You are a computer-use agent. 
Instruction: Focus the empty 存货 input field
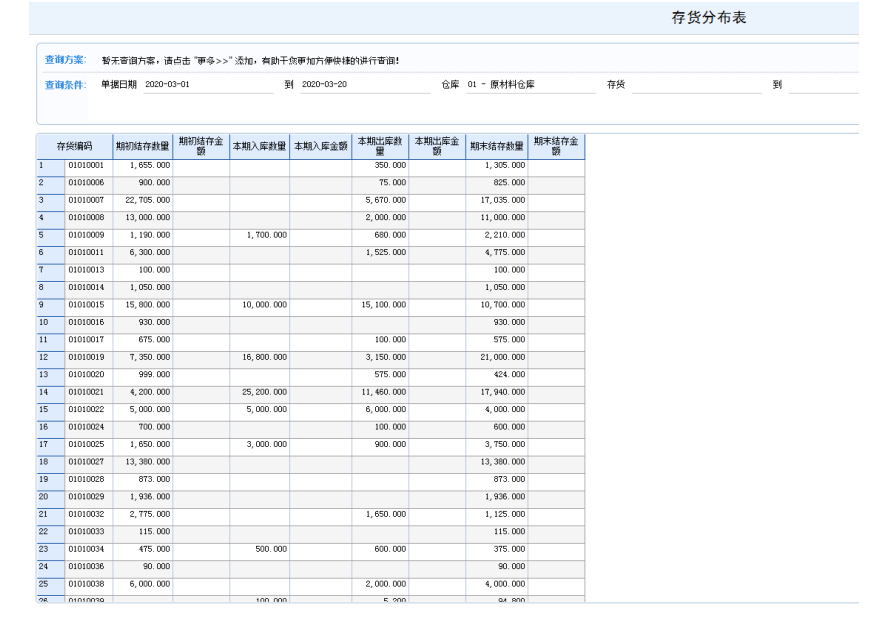[696, 85]
